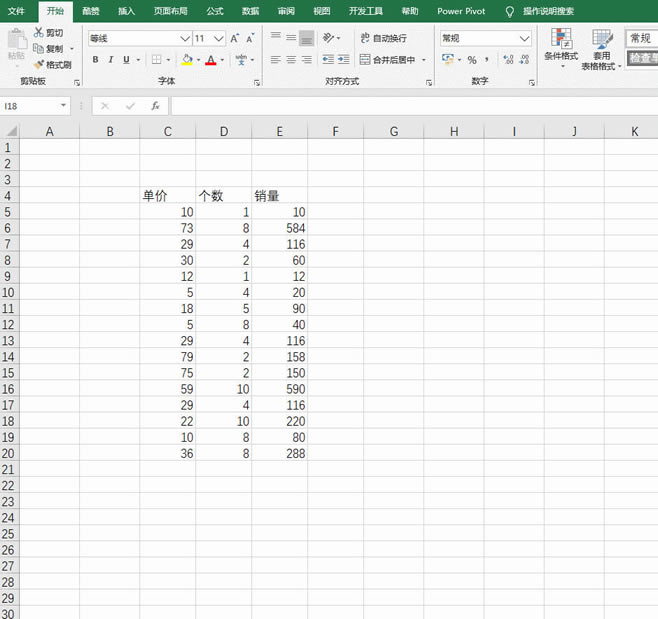Click the cell borders icon
This screenshot has height=619, width=658.
(157, 60)
